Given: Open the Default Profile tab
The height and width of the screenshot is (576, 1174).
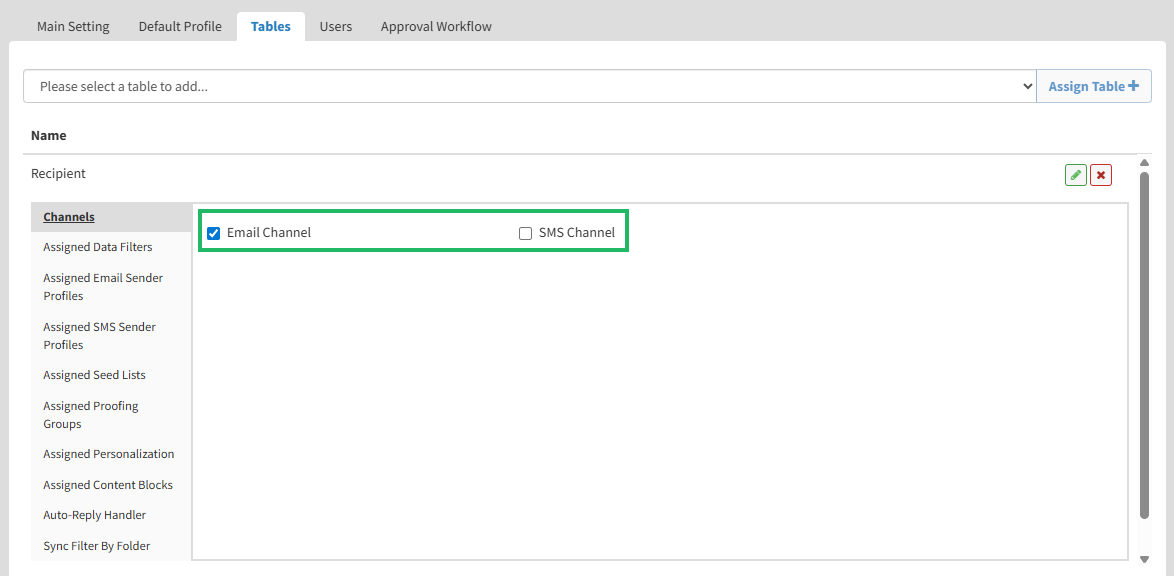Looking at the screenshot, I should point(180,26).
